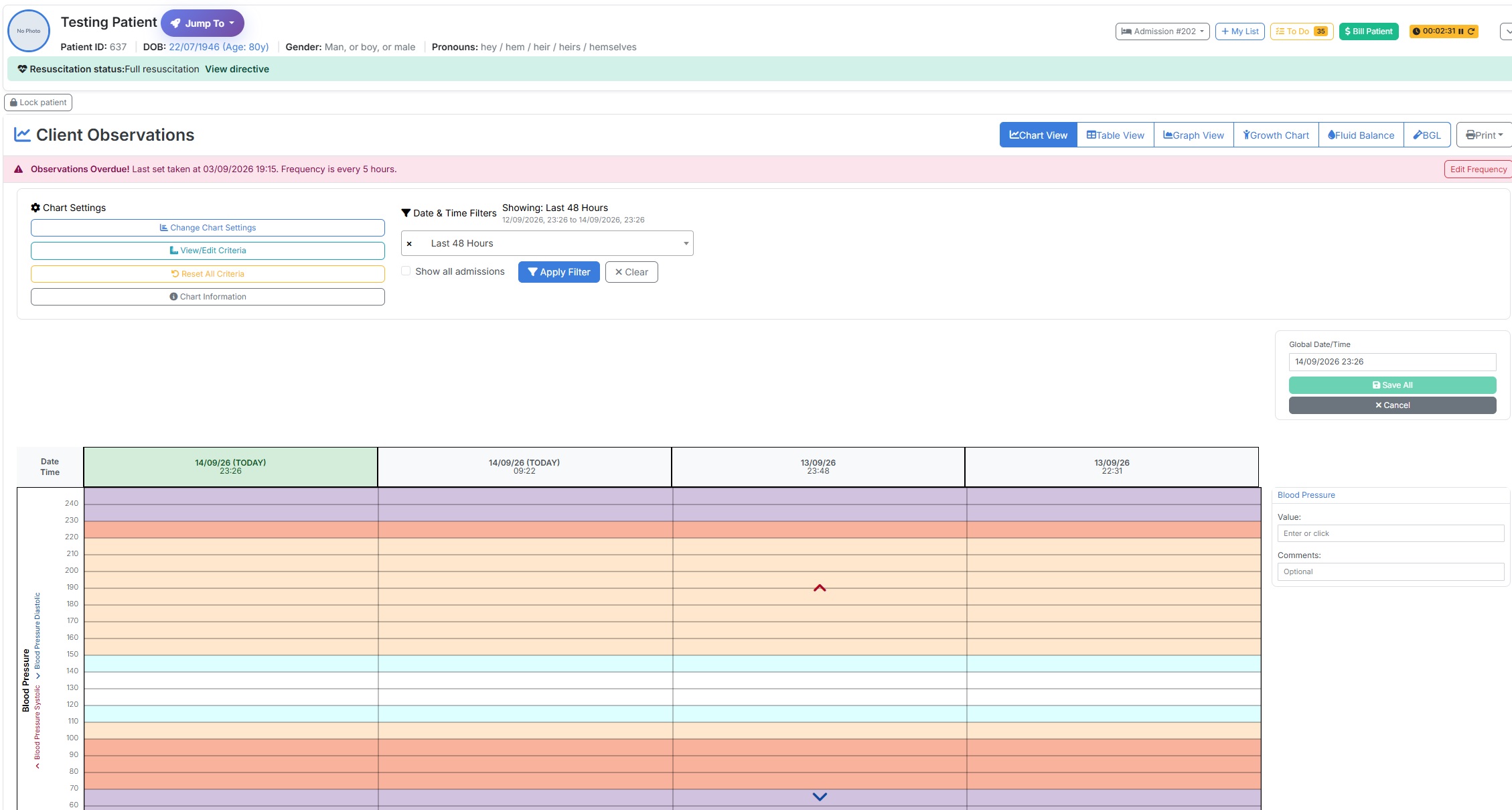Expand the Print dropdown
The height and width of the screenshot is (810, 1512).
coord(1484,135)
